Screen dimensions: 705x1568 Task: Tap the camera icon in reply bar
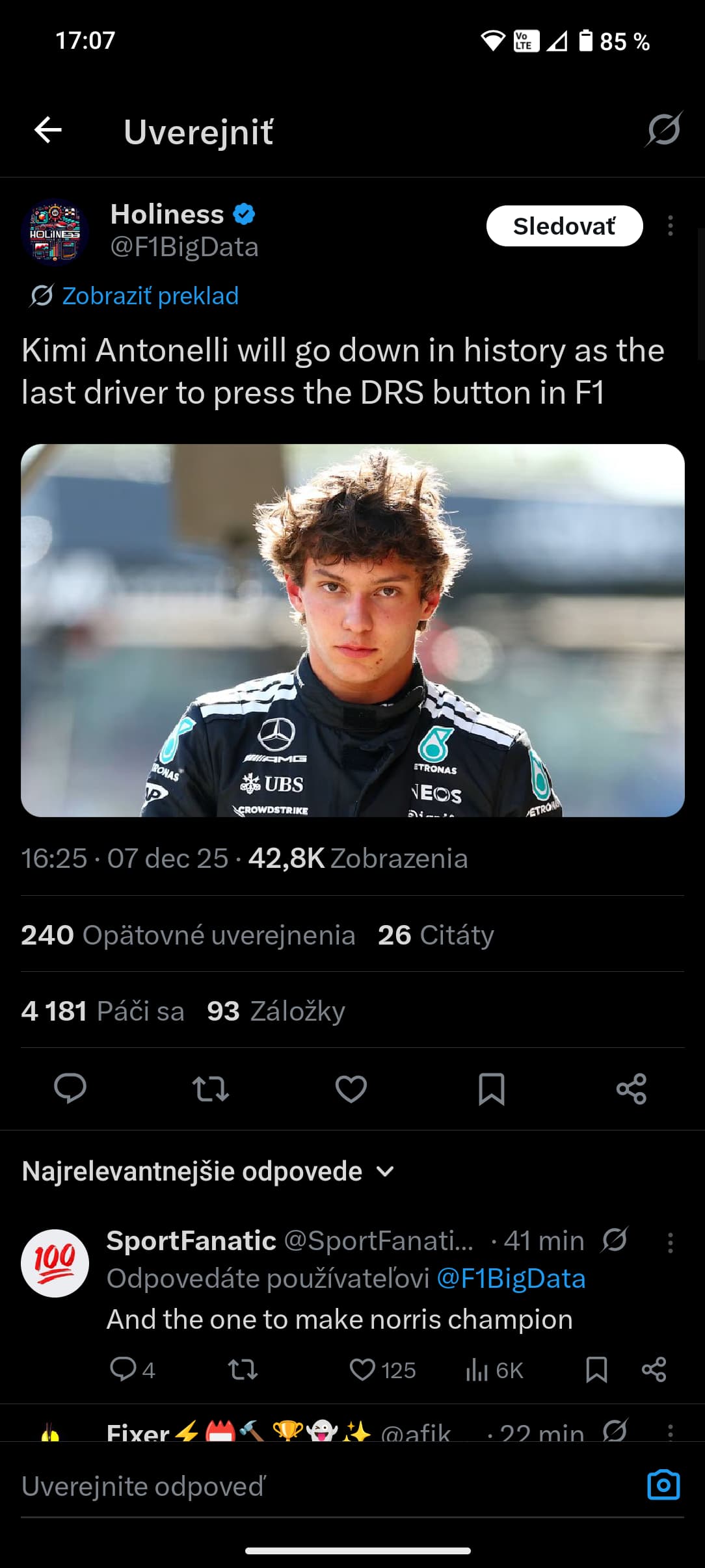[663, 1485]
